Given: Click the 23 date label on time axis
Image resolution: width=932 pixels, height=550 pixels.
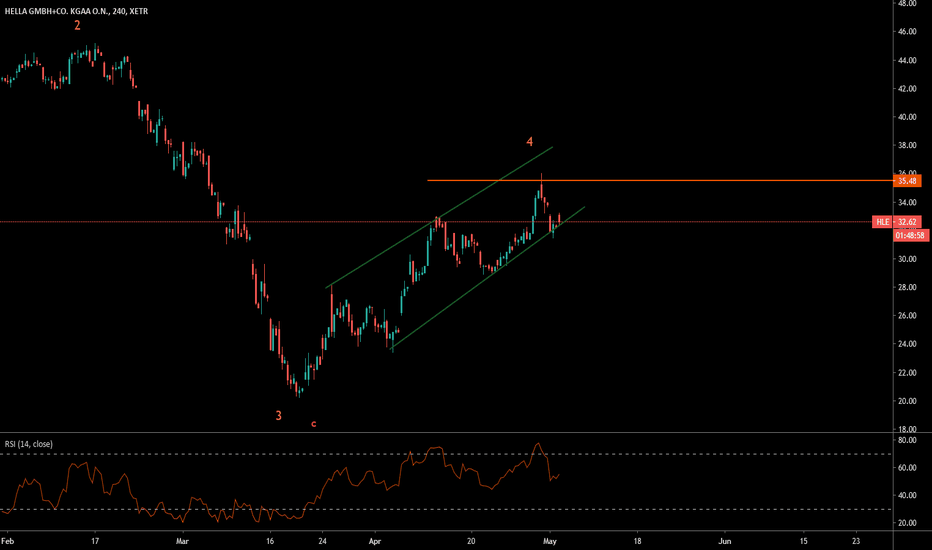Looking at the screenshot, I should (856, 541).
